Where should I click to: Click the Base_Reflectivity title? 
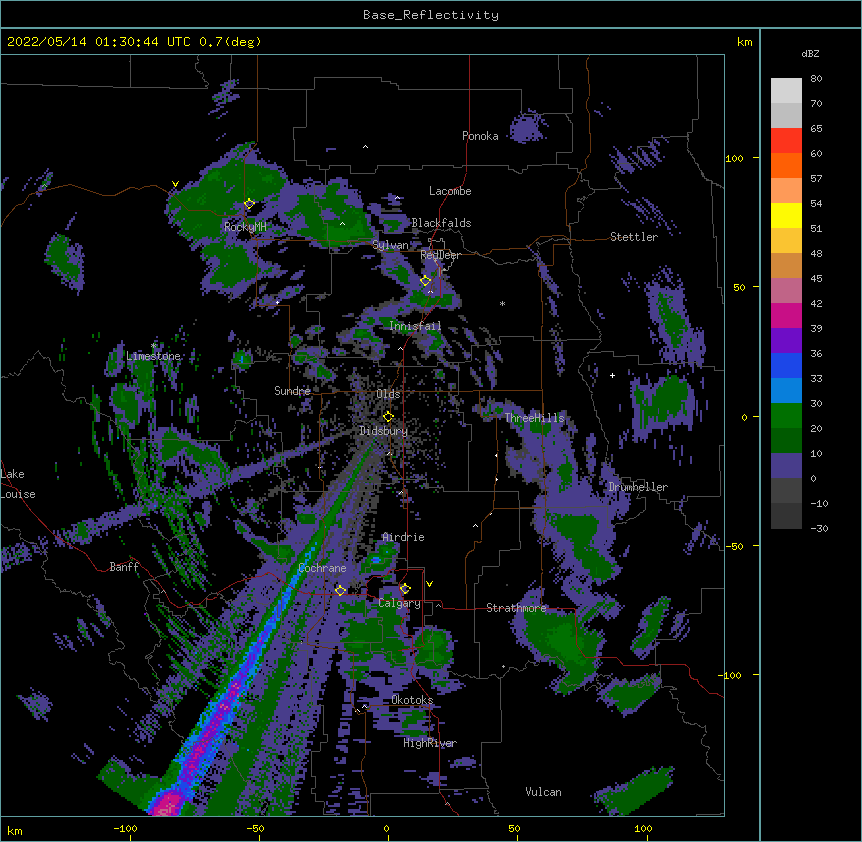pos(431,15)
